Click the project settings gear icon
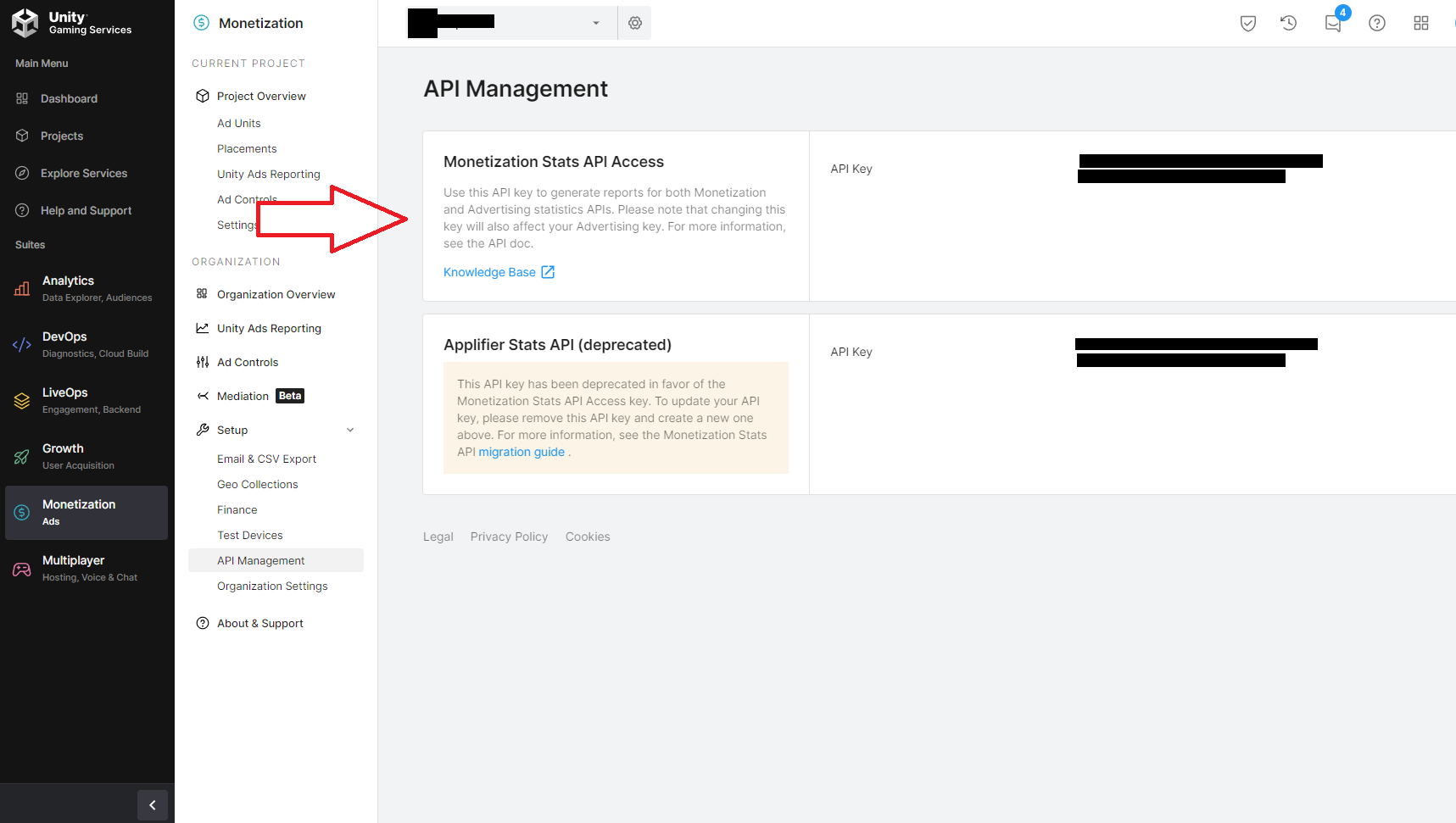 [x=635, y=23]
